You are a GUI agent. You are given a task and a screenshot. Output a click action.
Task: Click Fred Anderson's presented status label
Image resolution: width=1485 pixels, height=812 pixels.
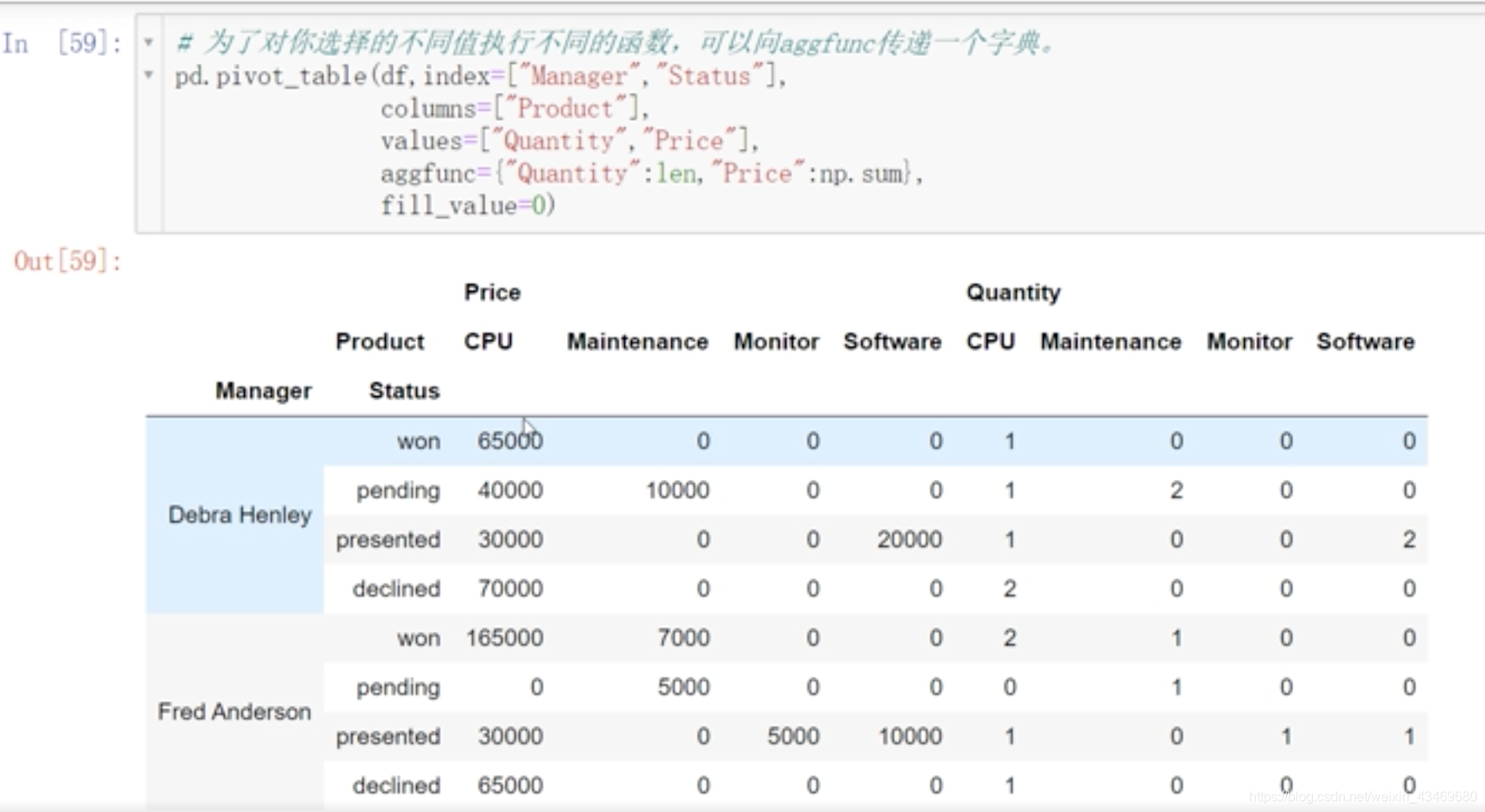(x=388, y=737)
